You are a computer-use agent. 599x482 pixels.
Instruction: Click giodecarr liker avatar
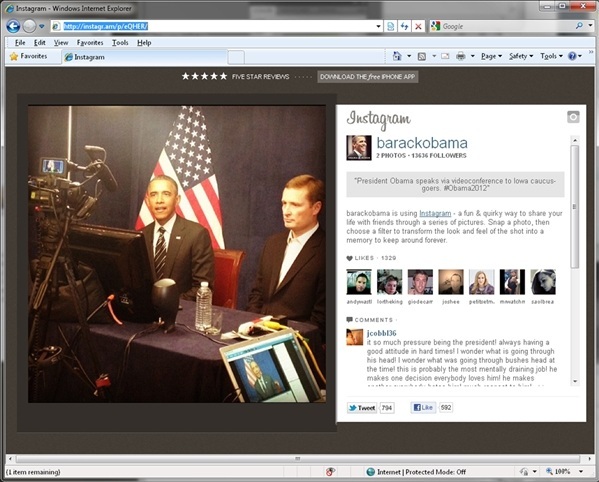coord(420,282)
